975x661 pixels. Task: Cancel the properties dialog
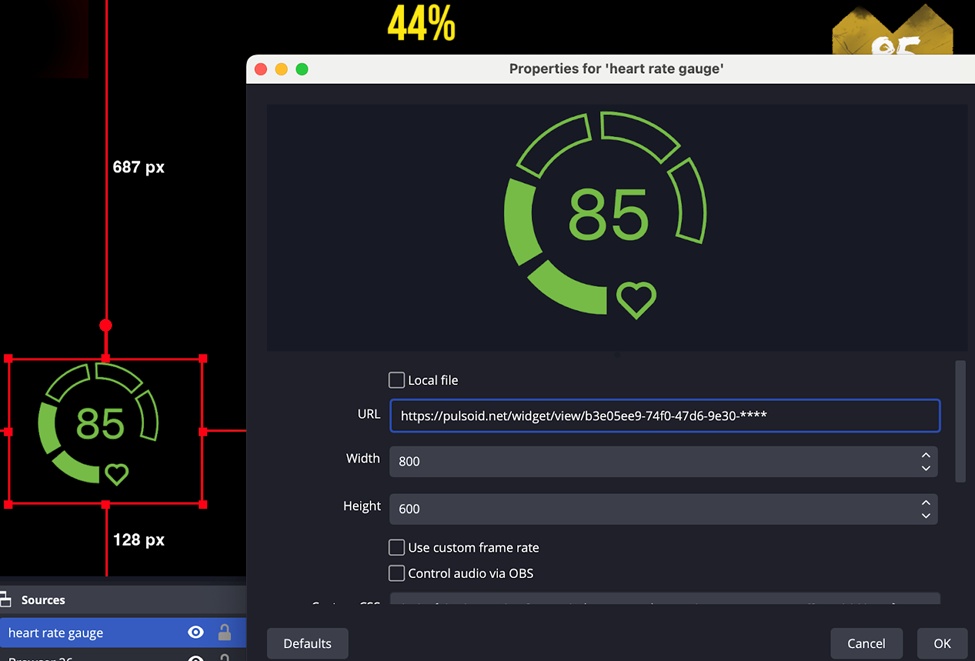[x=866, y=643]
